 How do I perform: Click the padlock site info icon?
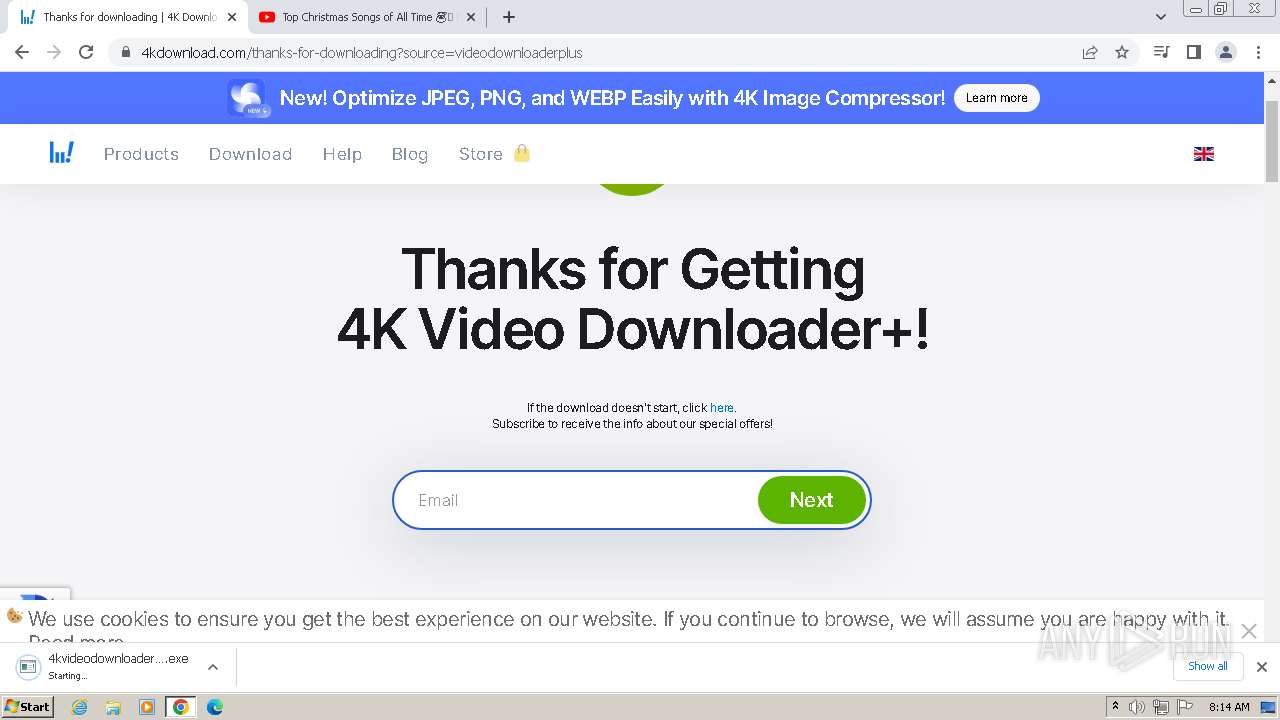[x=126, y=53]
